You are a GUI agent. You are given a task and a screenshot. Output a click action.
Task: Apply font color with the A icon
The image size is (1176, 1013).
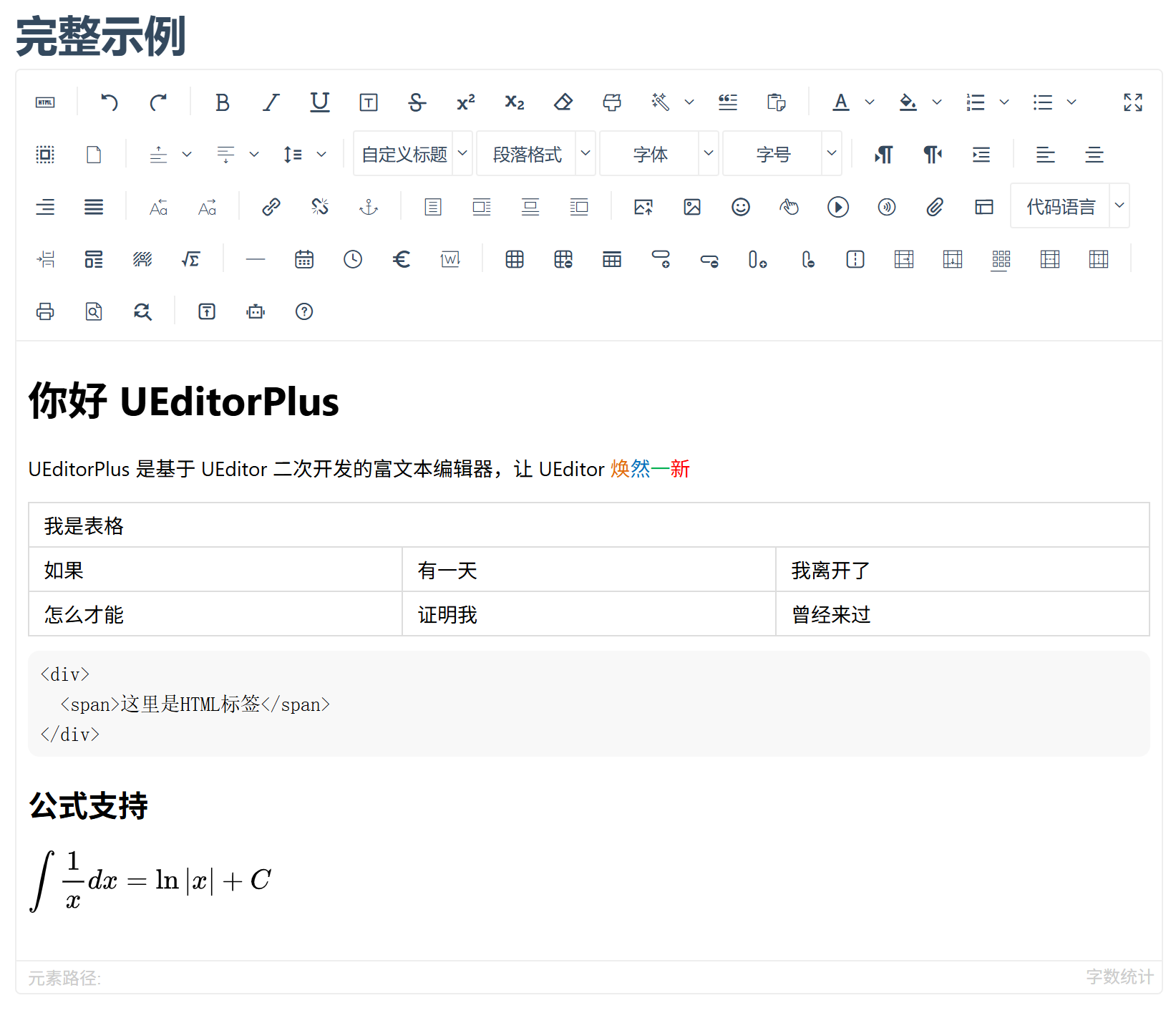click(x=841, y=102)
